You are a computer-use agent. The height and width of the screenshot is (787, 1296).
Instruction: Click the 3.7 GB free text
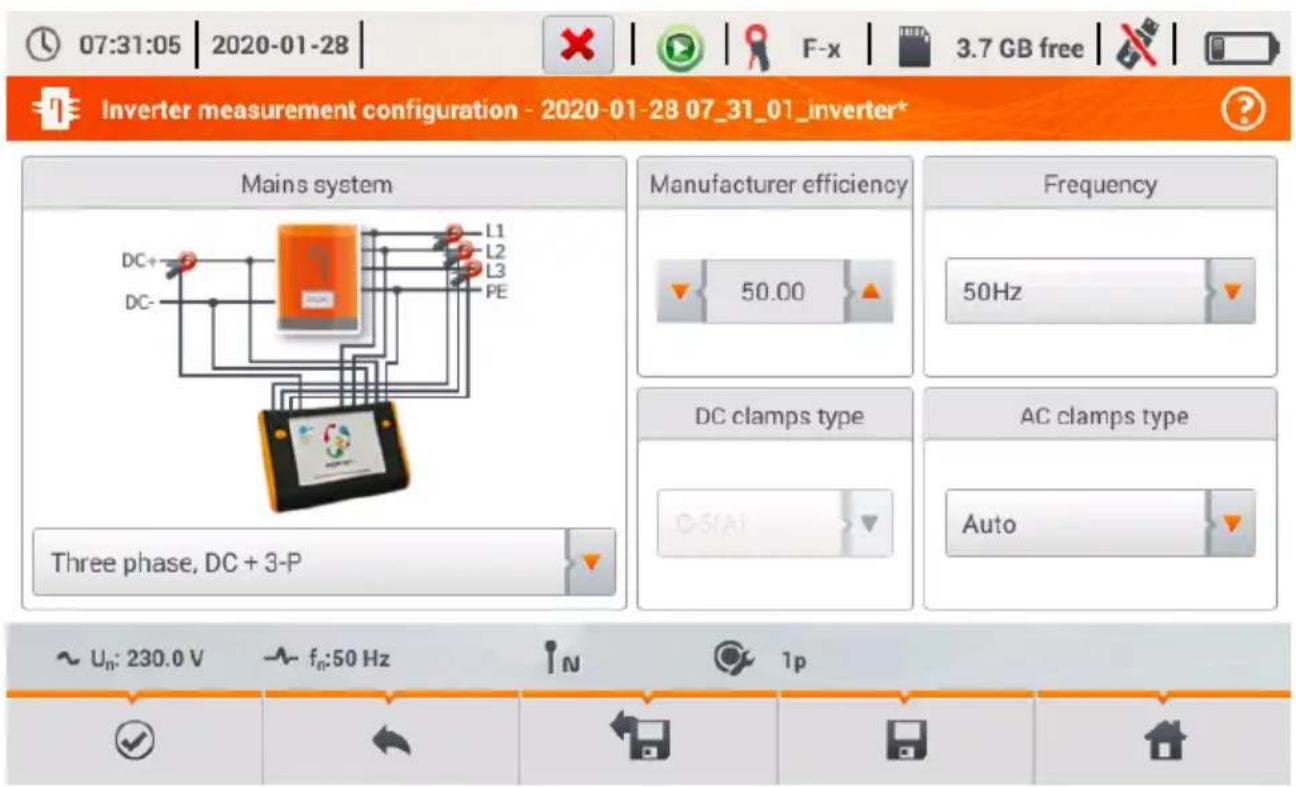coord(1019,48)
